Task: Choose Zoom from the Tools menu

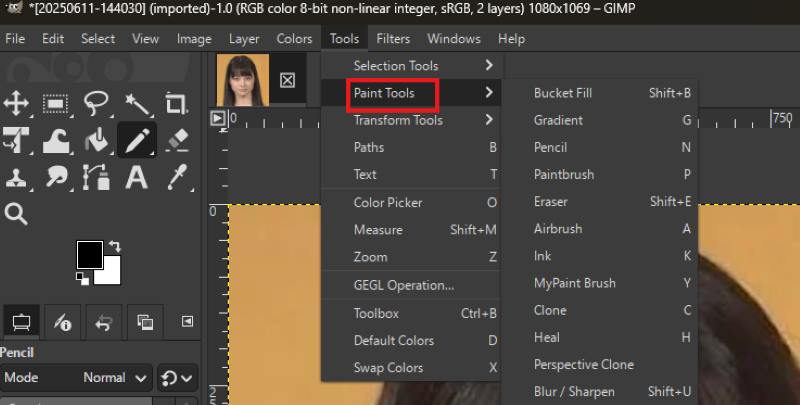Action: point(412,257)
